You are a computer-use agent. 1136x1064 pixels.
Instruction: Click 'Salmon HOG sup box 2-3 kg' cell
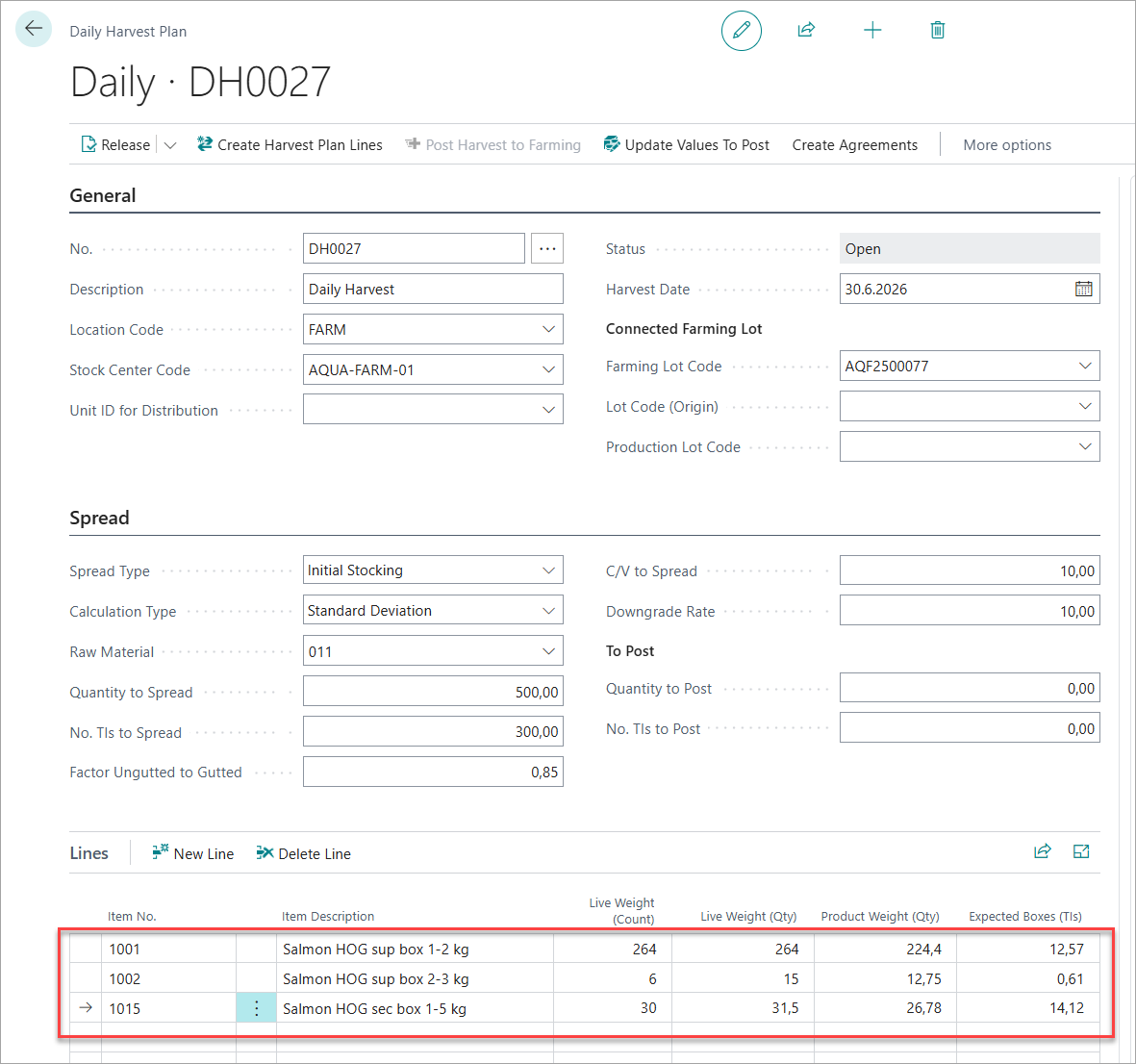(416, 978)
